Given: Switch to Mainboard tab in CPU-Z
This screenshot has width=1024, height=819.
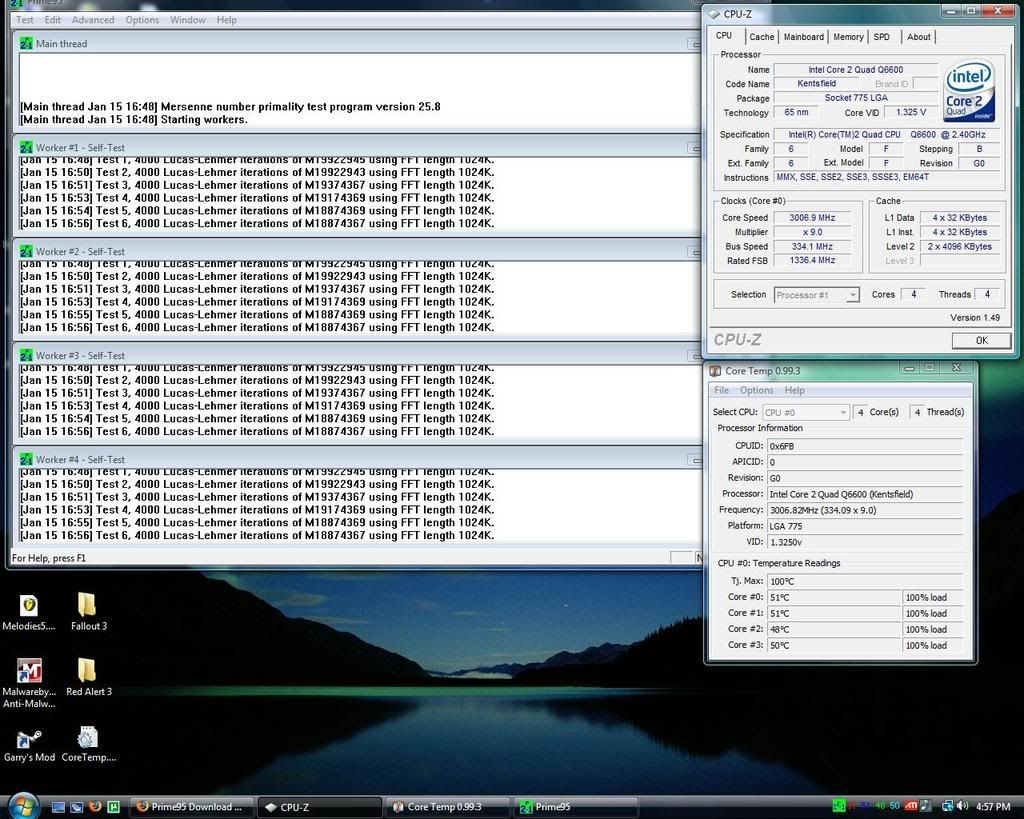Looking at the screenshot, I should click(804, 37).
